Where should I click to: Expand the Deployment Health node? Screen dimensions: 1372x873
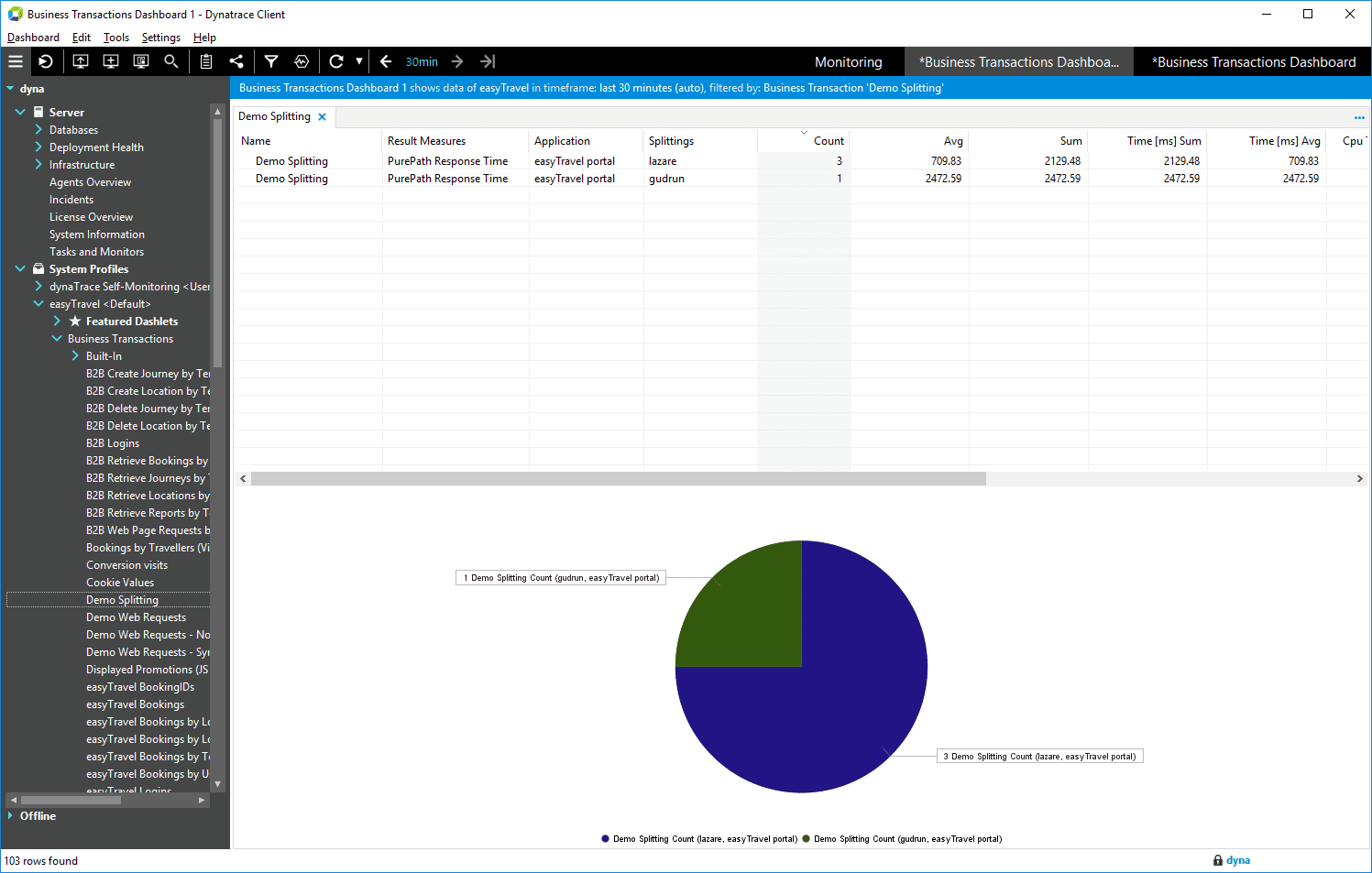[38, 147]
